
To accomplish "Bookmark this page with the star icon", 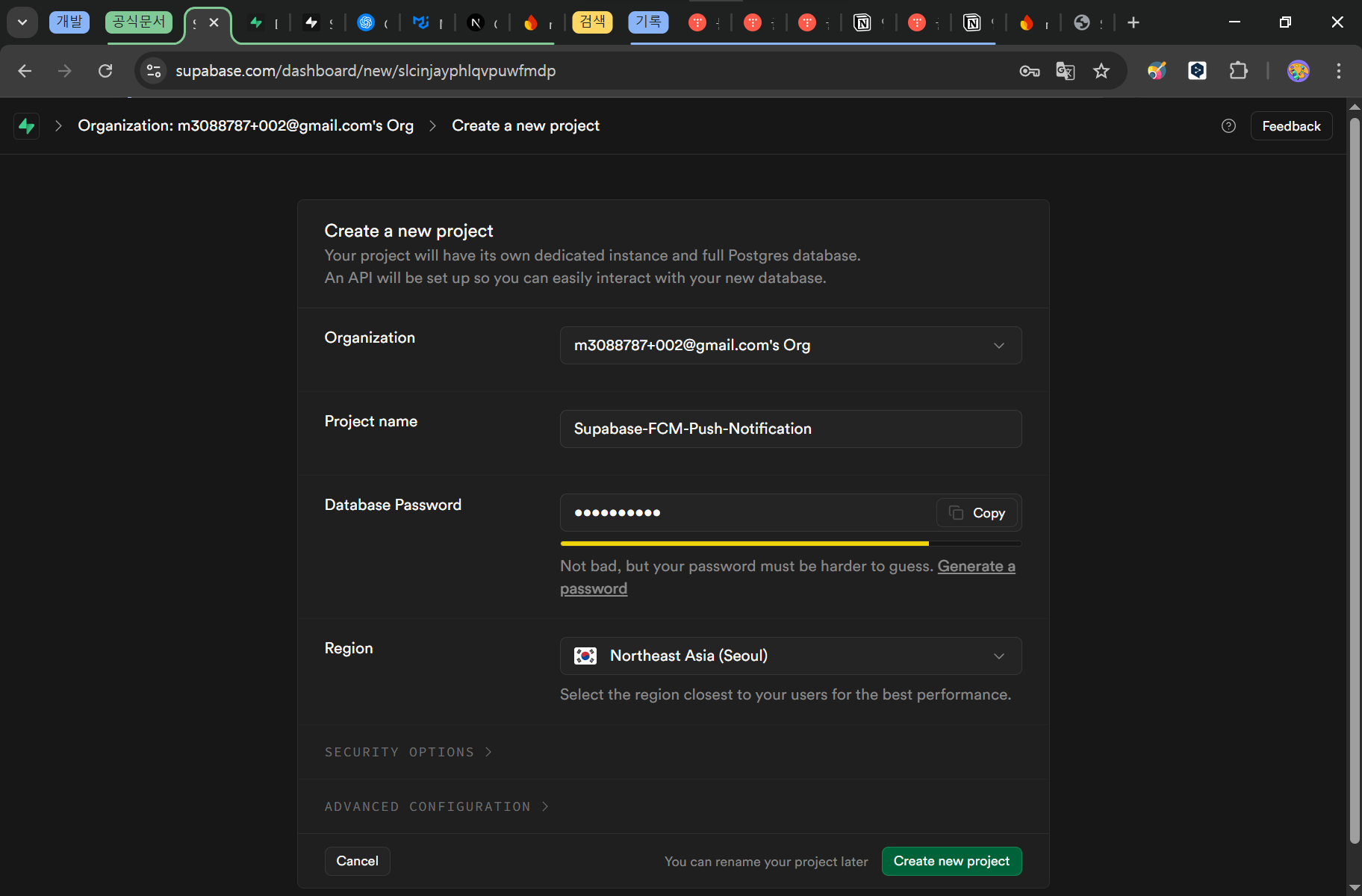I will (1101, 71).
